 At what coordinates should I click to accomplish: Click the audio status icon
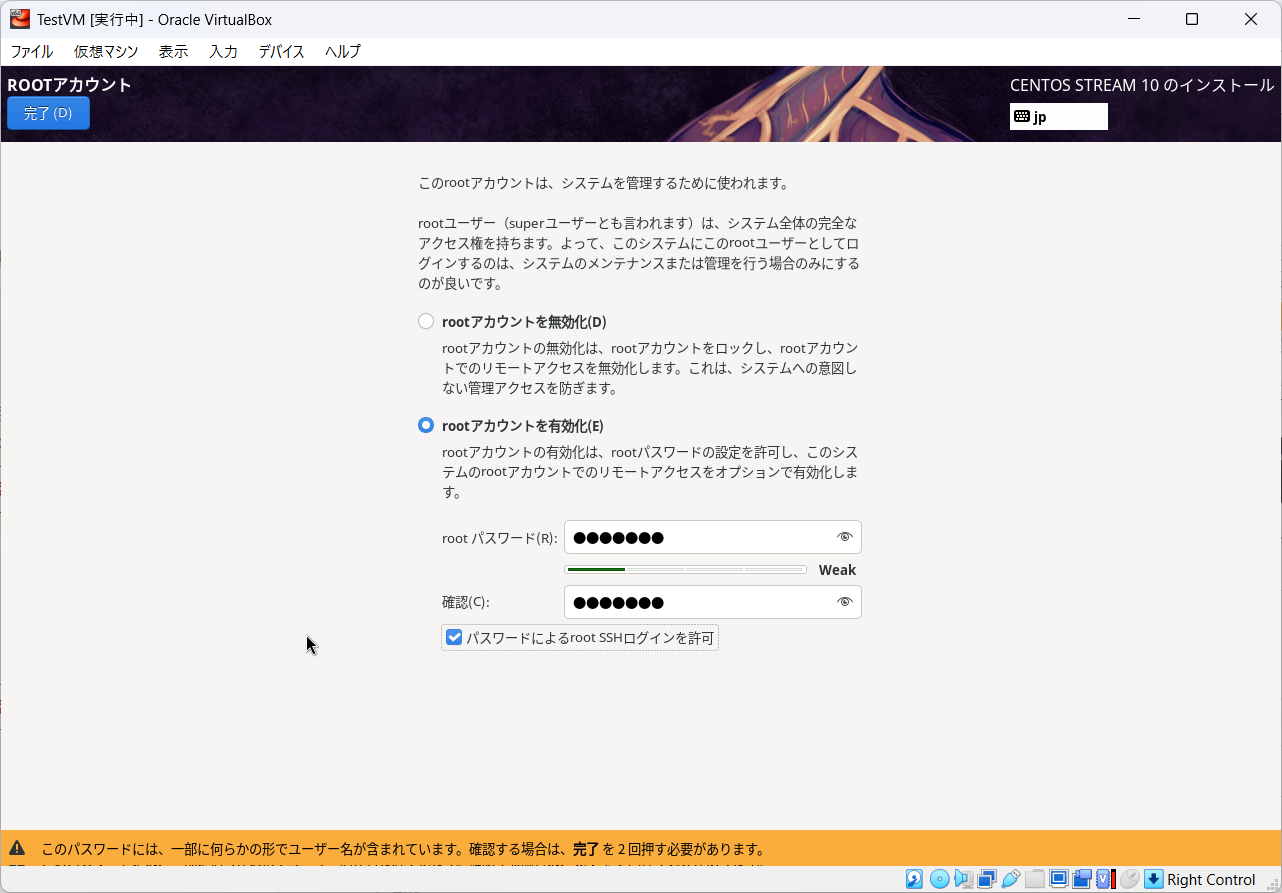[964, 879]
